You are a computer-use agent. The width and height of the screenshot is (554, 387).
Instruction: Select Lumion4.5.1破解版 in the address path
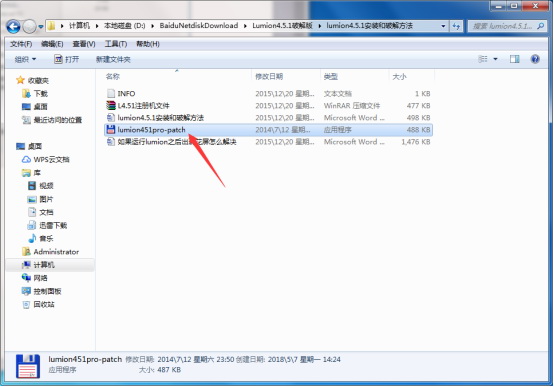click(x=282, y=26)
